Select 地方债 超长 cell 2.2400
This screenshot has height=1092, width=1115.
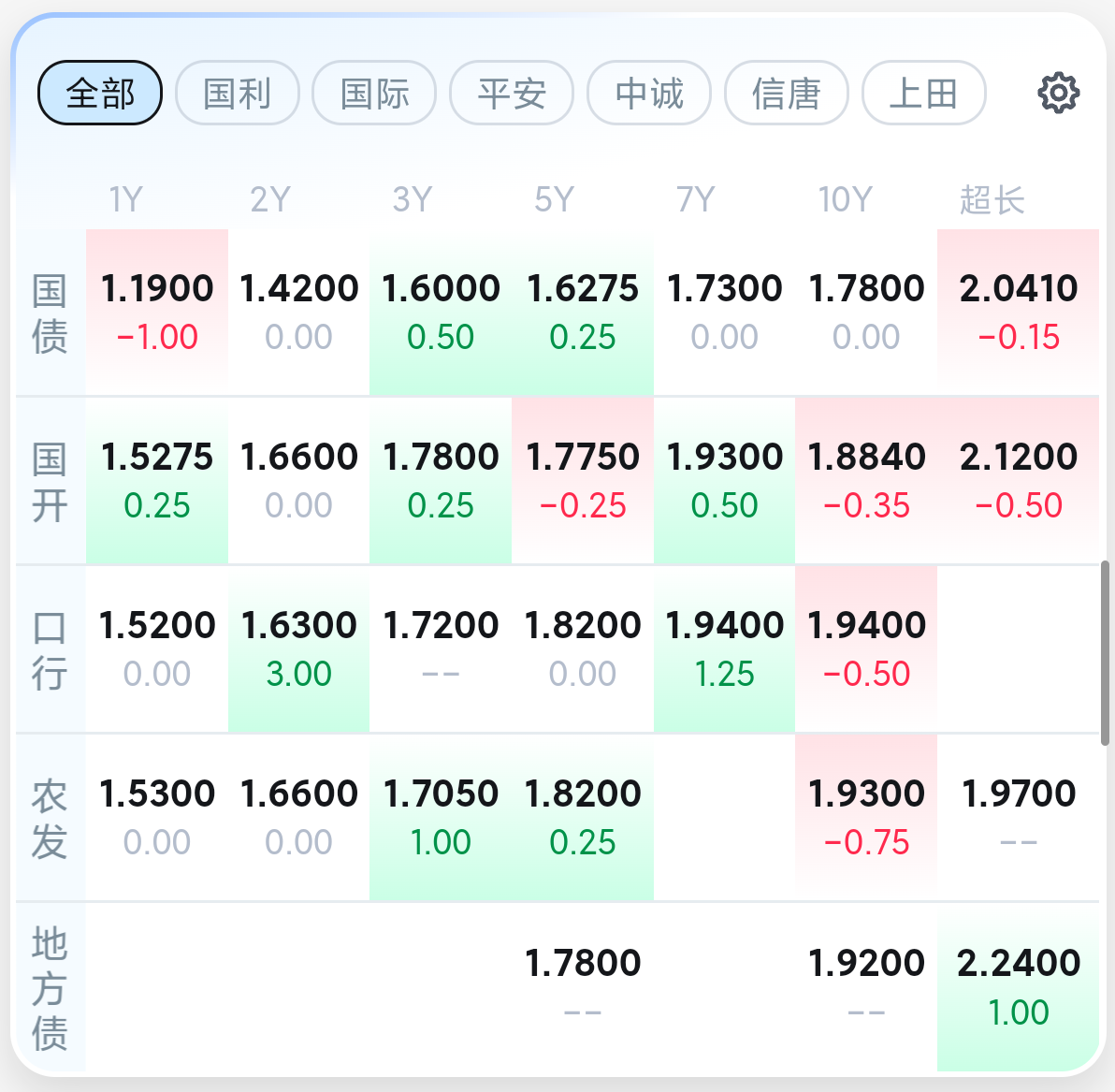pos(1018,986)
